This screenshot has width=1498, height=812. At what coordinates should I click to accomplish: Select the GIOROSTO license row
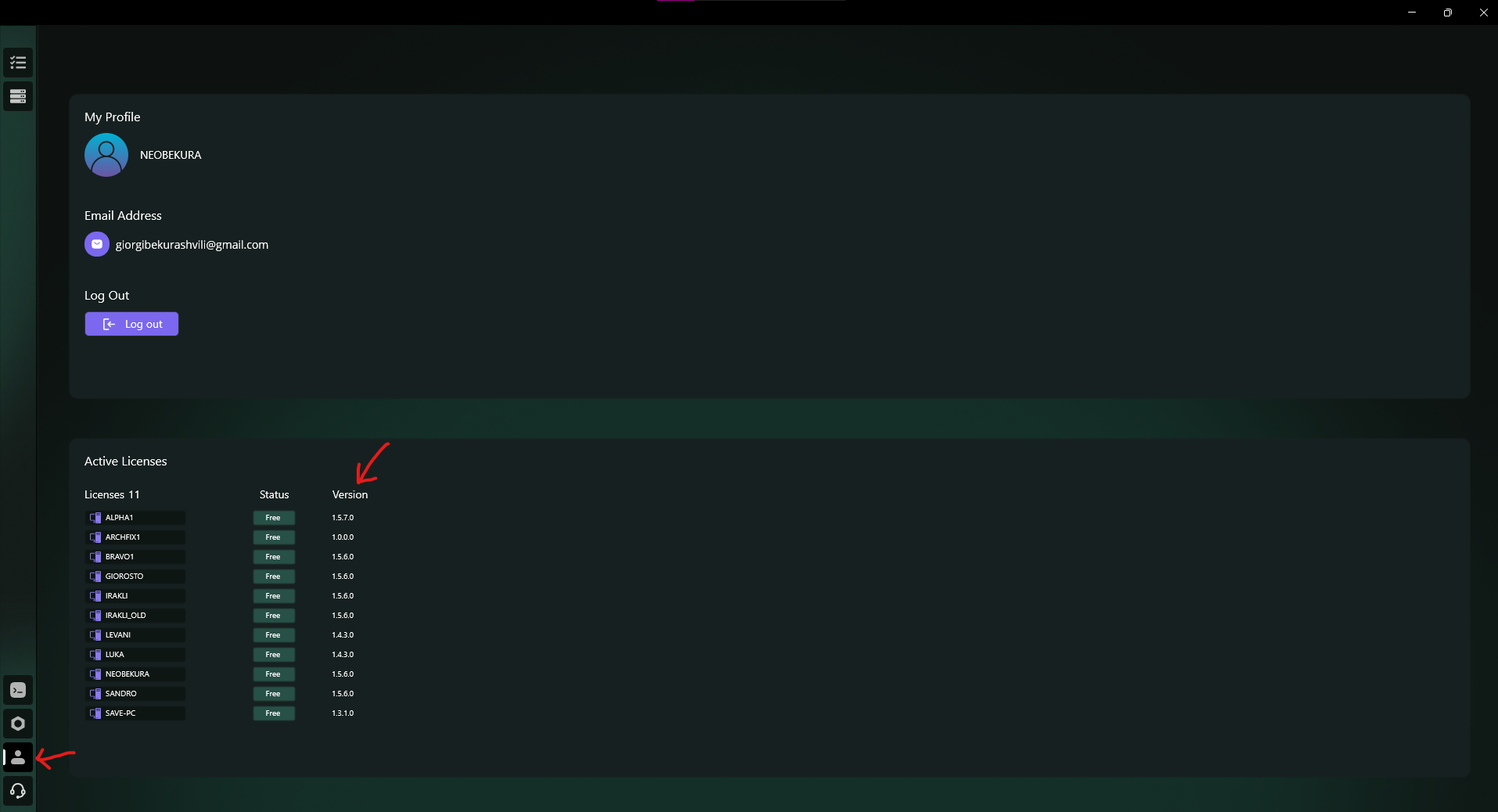(135, 576)
